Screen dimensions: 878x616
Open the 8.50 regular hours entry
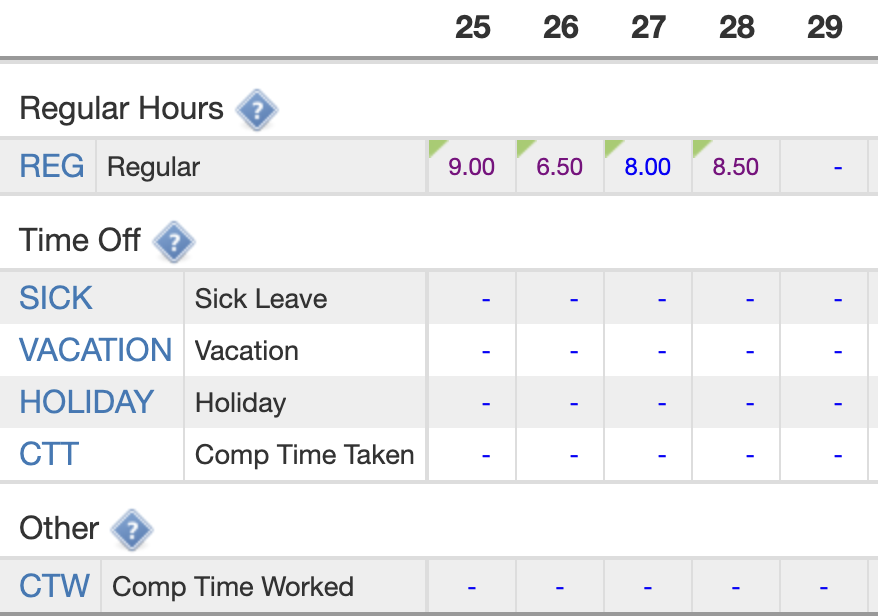[735, 167]
